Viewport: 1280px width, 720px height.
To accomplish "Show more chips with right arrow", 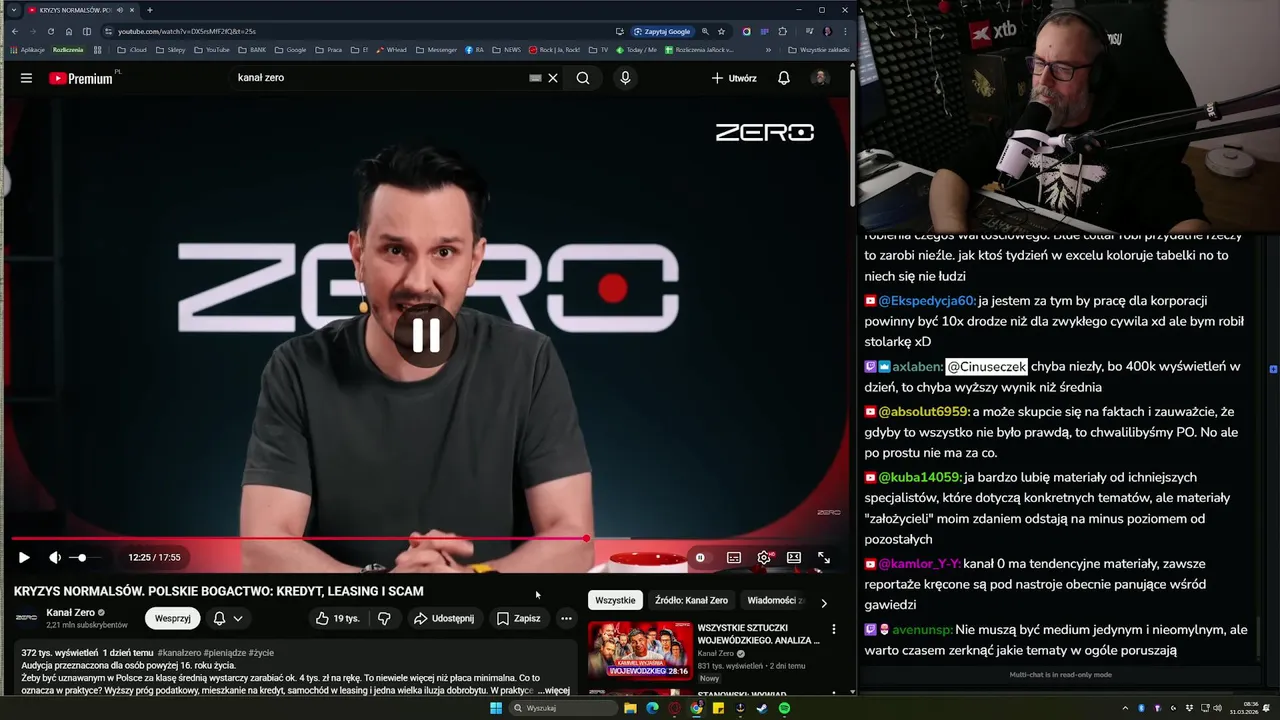I will pyautogui.click(x=823, y=602).
